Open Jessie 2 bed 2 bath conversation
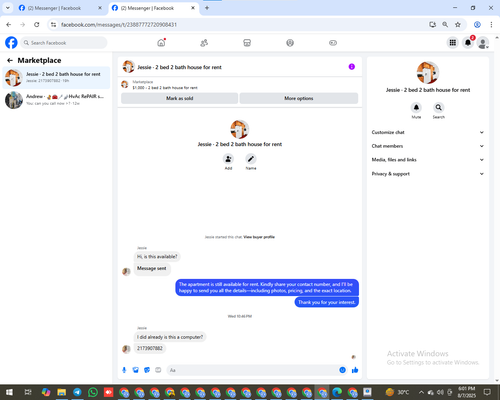The height and width of the screenshot is (400, 500). click(56, 77)
